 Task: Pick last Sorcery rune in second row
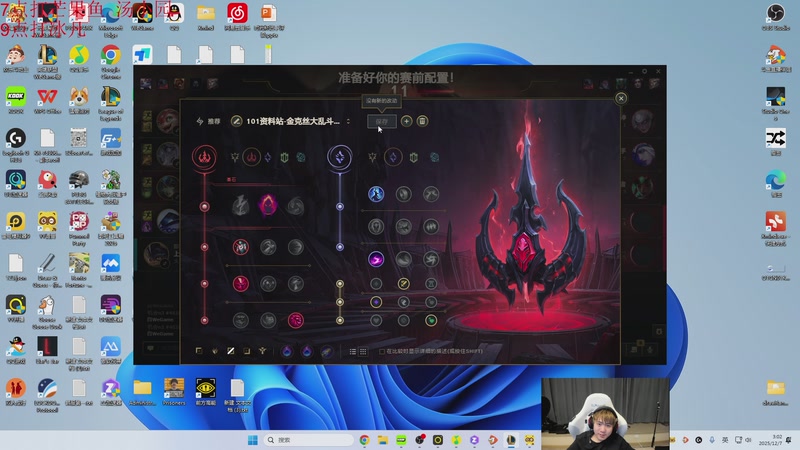tap(431, 226)
